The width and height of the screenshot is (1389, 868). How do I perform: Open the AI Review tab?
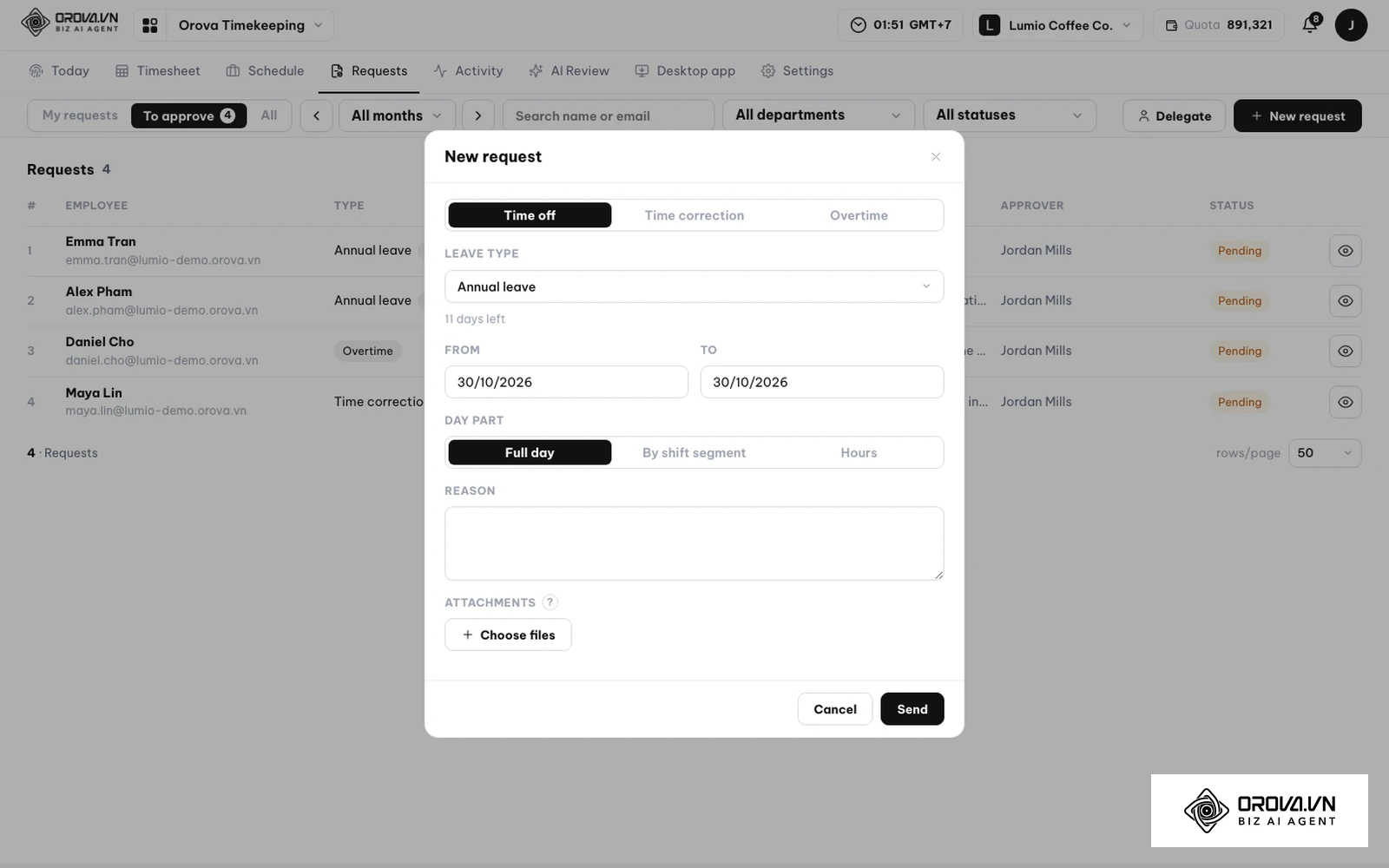point(569,71)
